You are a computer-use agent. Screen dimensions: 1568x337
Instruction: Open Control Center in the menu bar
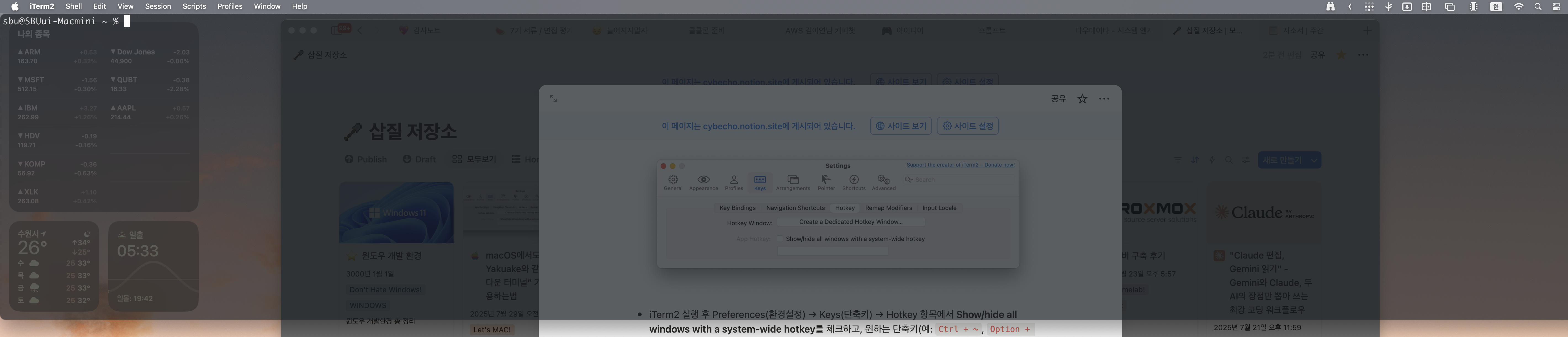[x=1556, y=7]
